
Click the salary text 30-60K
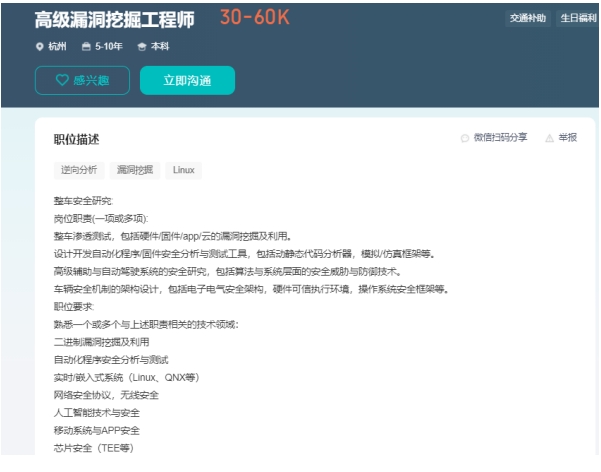pyautogui.click(x=255, y=18)
